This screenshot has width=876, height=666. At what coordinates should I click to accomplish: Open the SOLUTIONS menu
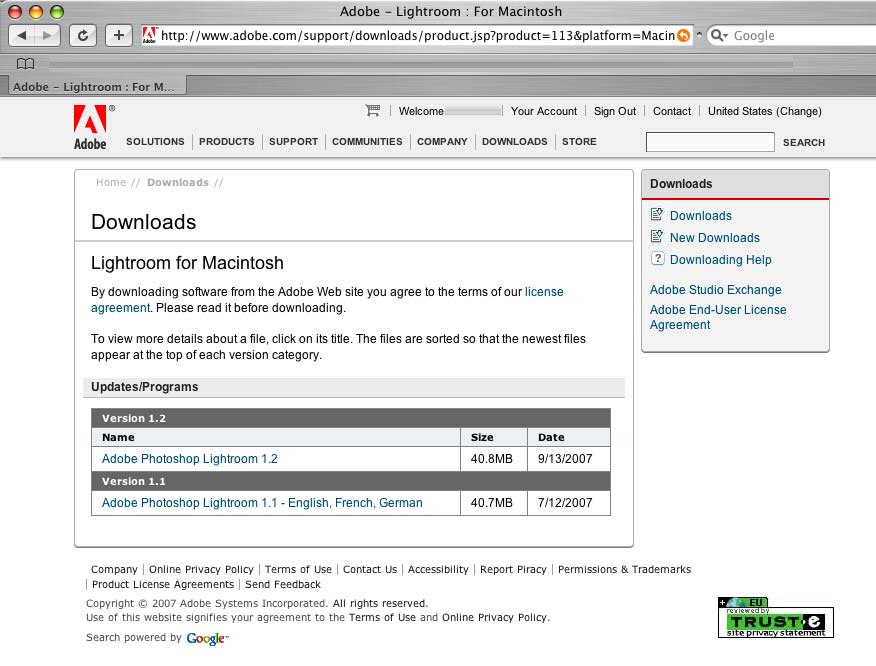point(155,141)
